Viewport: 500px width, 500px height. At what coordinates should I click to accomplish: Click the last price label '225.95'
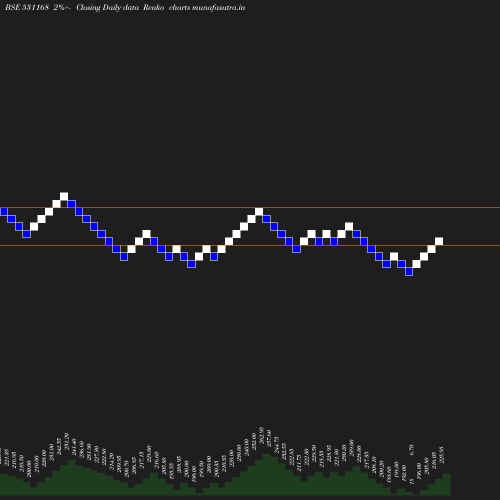442,455
